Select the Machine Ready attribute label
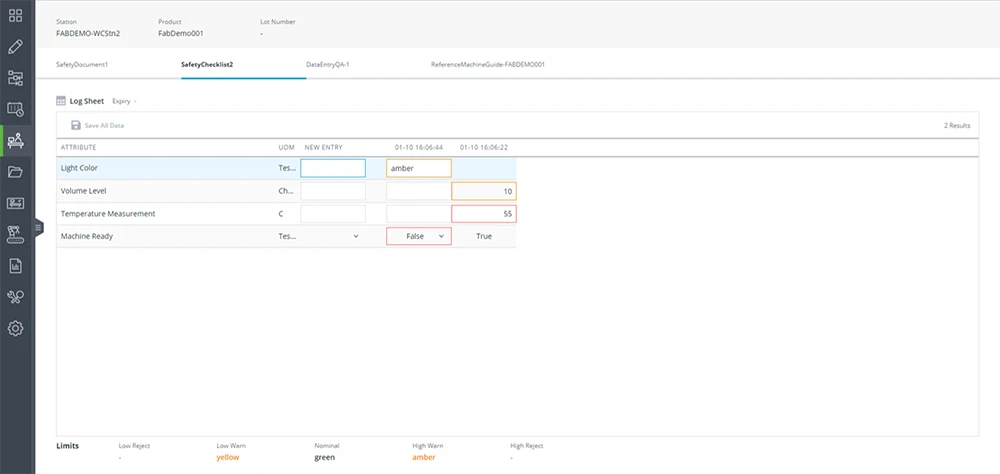The height and width of the screenshot is (474, 1000). [87, 236]
